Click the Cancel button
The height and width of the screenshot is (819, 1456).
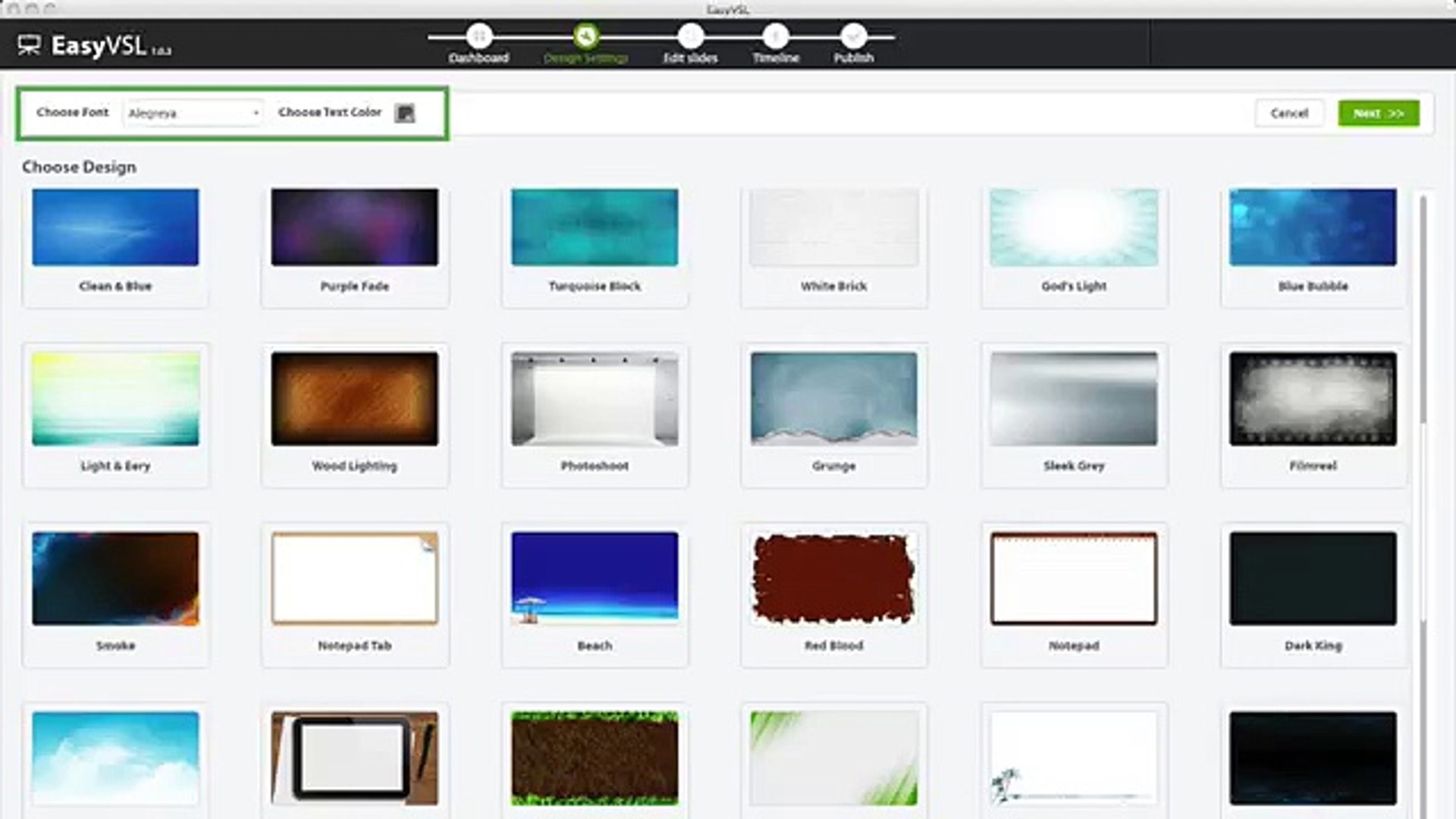(1289, 113)
